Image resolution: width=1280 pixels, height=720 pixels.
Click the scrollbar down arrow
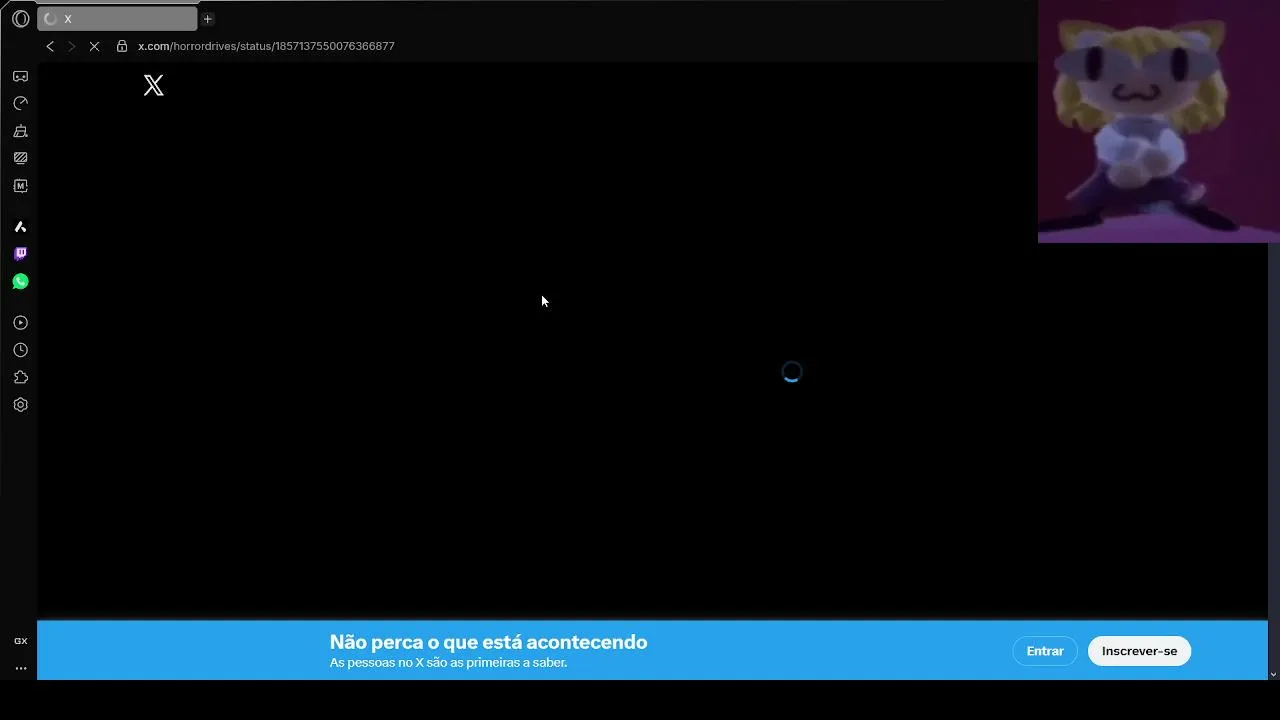pos(1273,674)
